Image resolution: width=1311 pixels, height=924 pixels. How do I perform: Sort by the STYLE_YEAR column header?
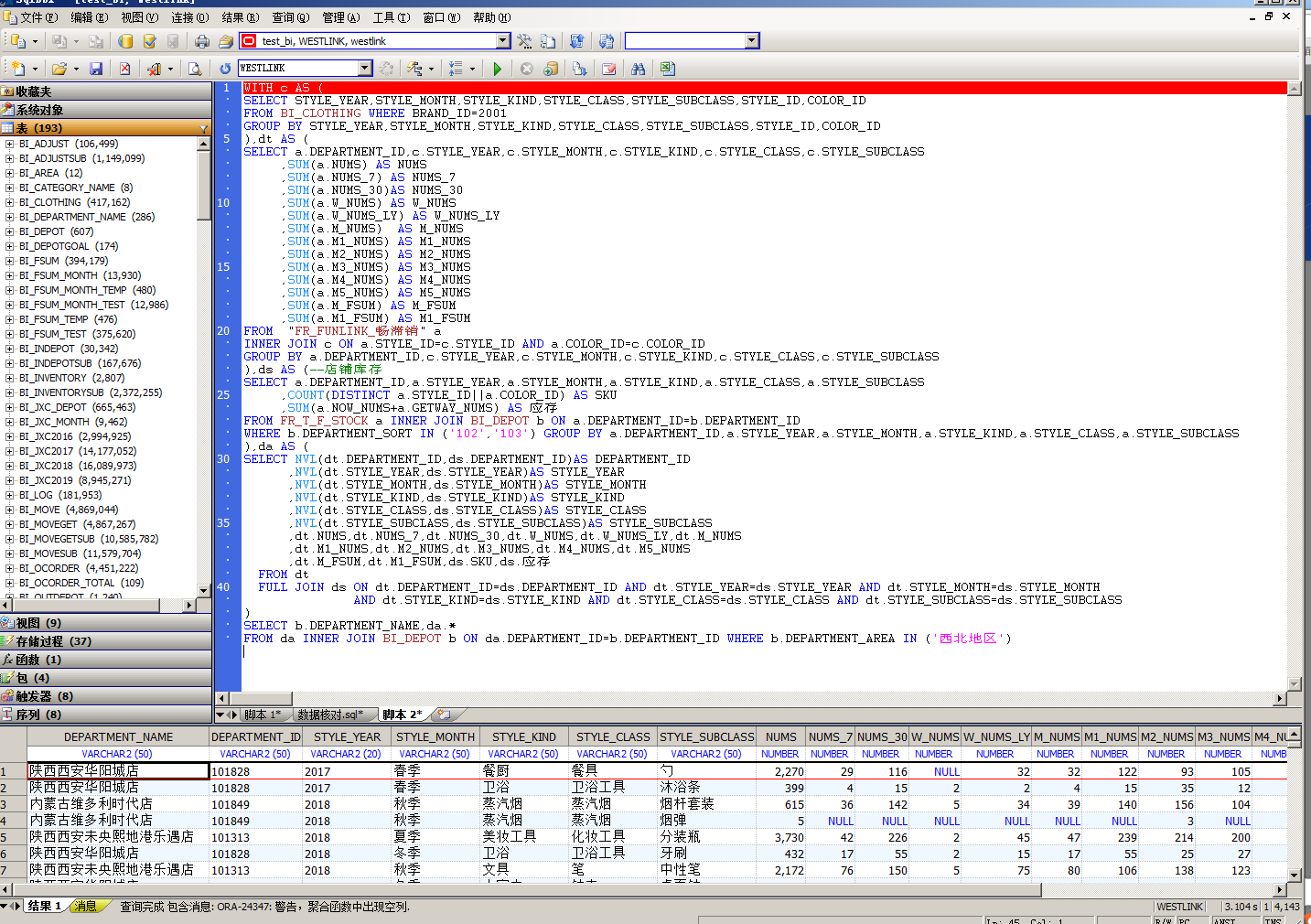pyautogui.click(x=347, y=736)
